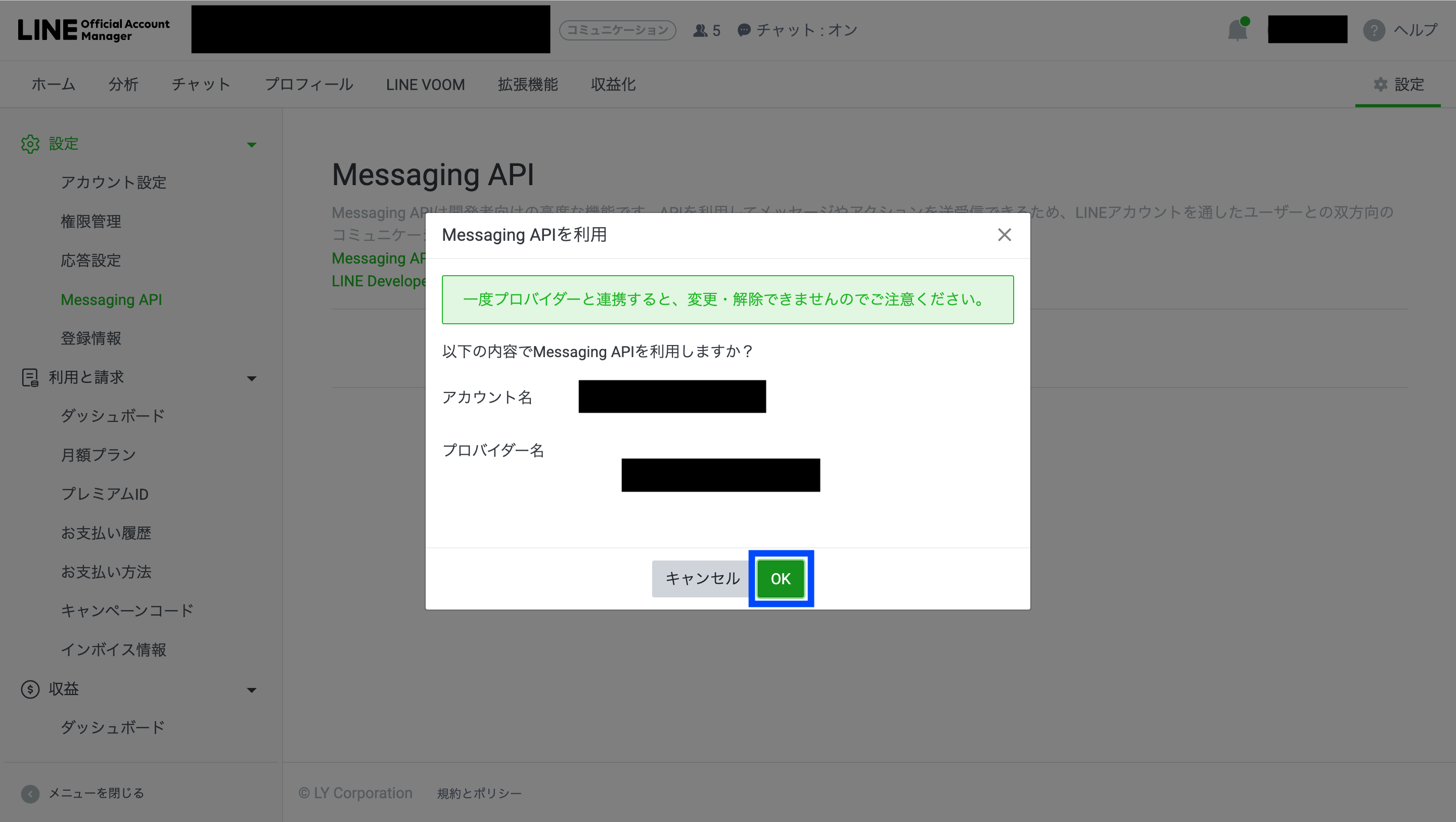Collapse the 設定 sidebar section arrow
The image size is (1456, 822).
tap(252, 145)
